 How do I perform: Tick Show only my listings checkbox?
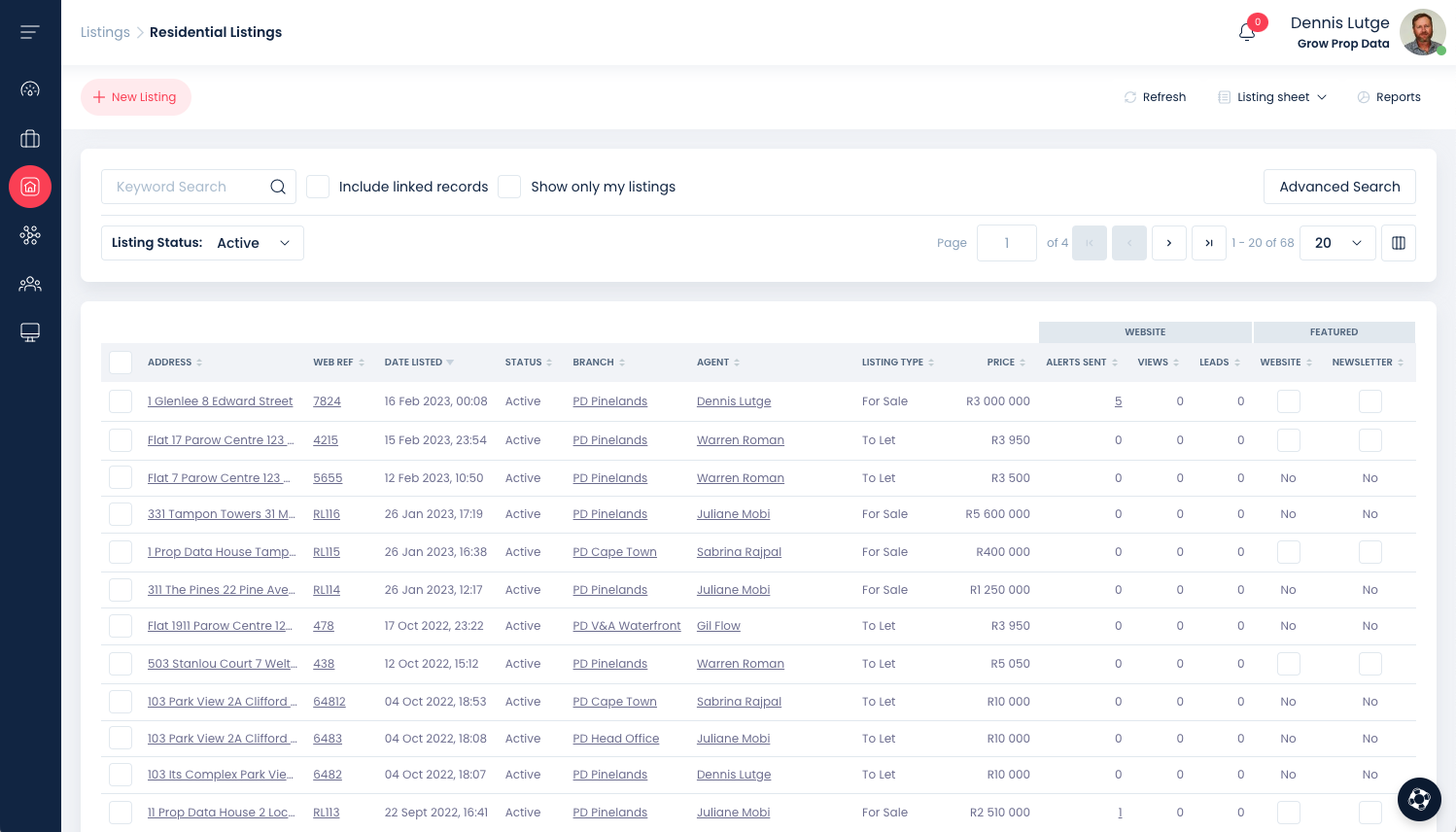point(509,187)
